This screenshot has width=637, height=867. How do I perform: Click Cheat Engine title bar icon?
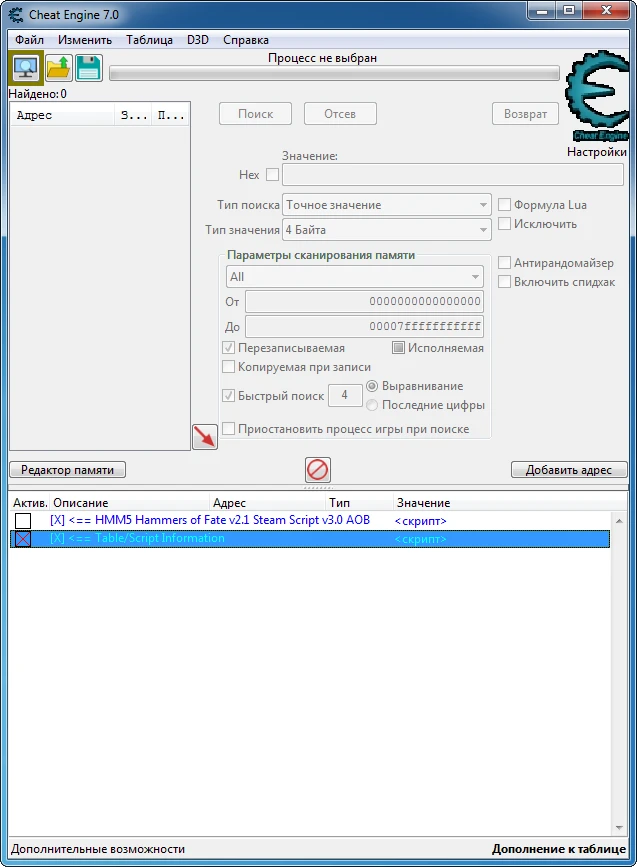(16, 14)
